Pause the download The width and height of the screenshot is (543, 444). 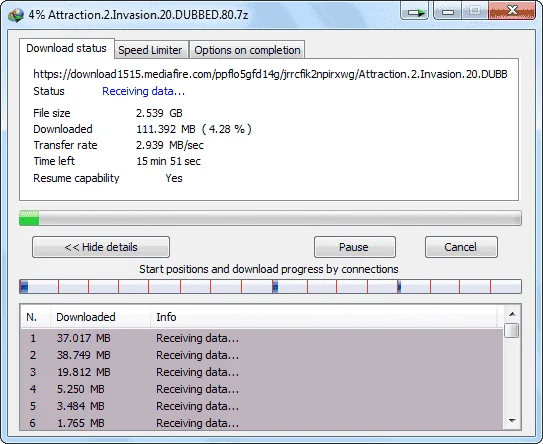(355, 247)
